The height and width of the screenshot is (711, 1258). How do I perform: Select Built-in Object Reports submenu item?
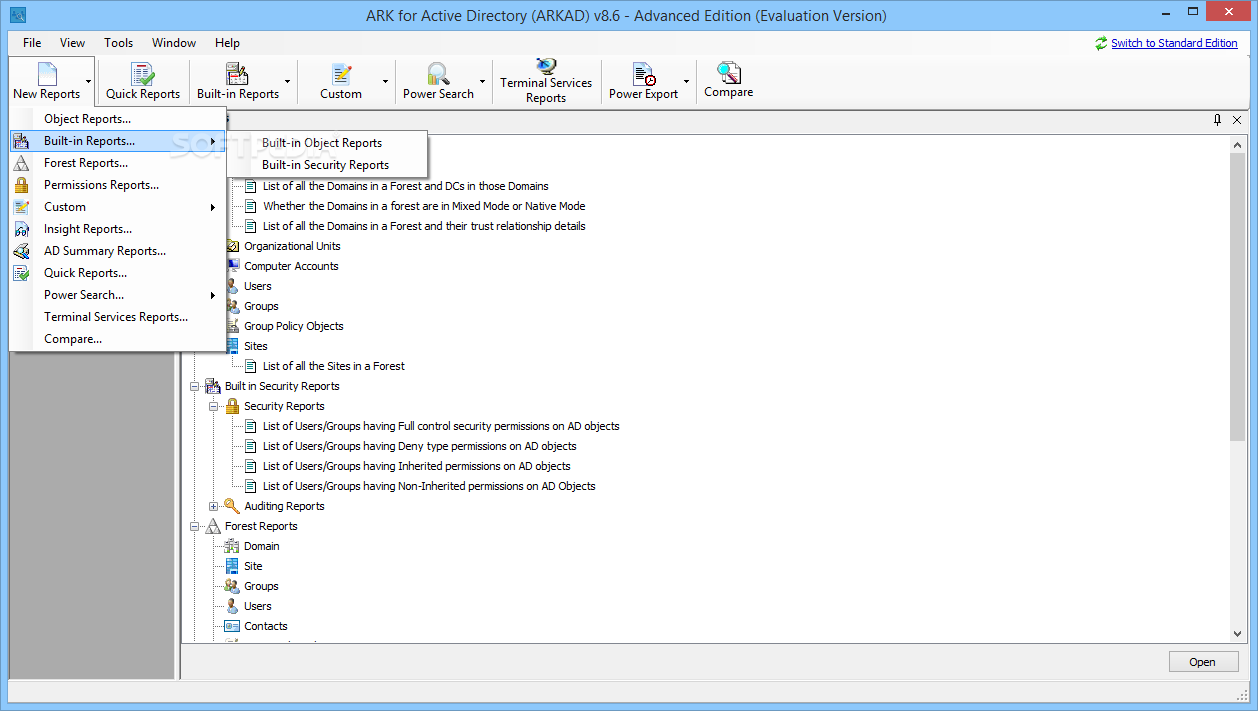coord(327,143)
